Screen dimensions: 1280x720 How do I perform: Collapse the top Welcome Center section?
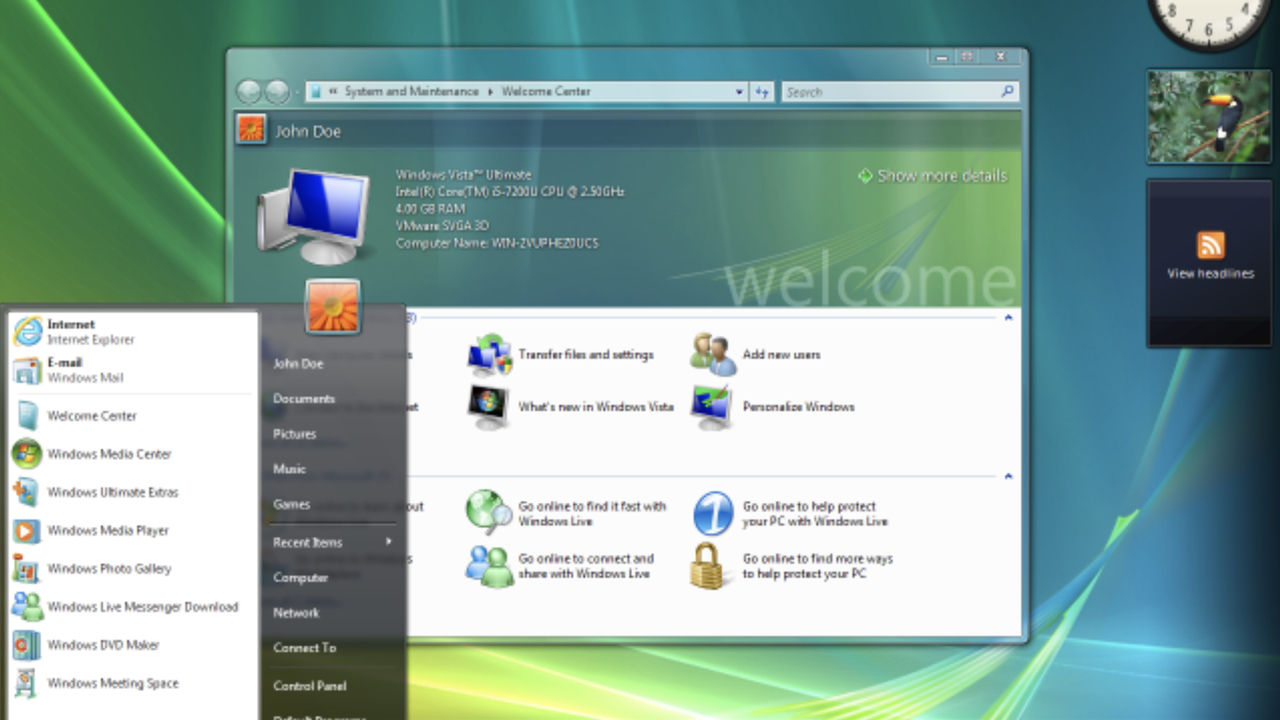1008,317
